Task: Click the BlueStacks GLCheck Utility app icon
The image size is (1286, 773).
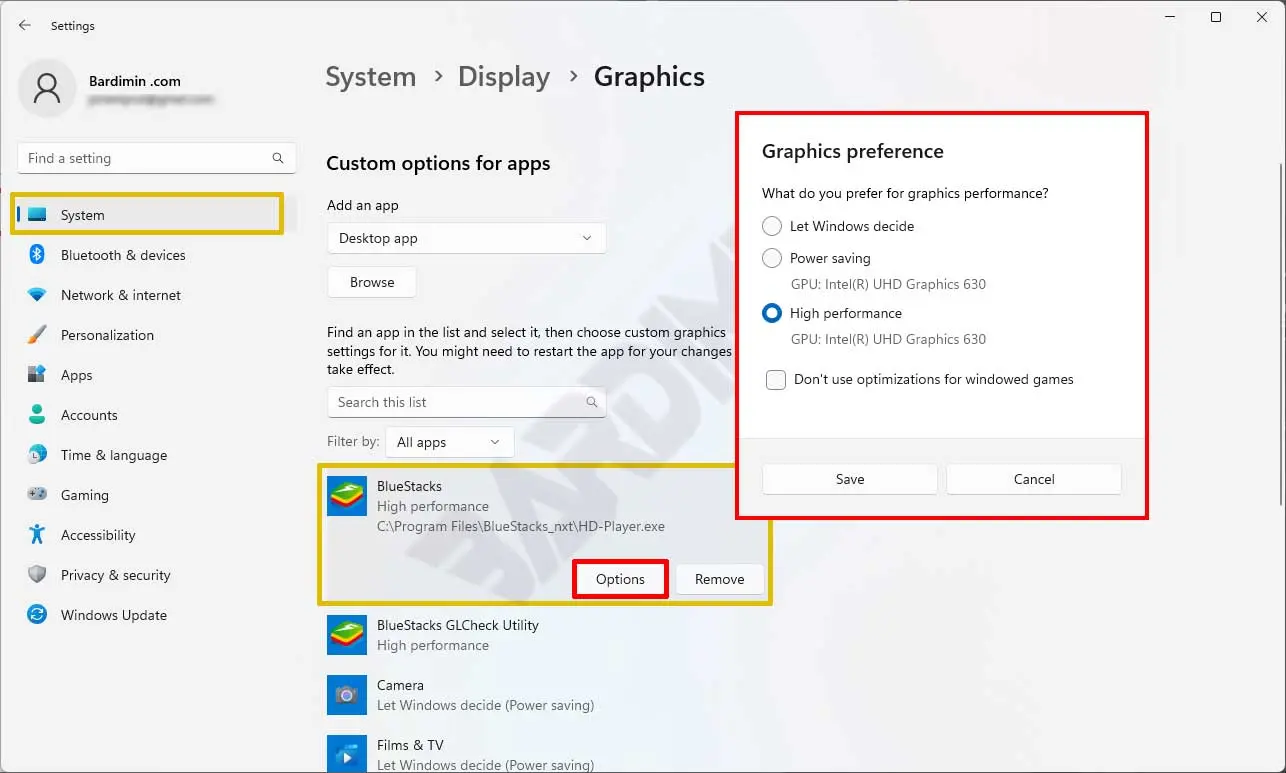Action: (x=347, y=635)
